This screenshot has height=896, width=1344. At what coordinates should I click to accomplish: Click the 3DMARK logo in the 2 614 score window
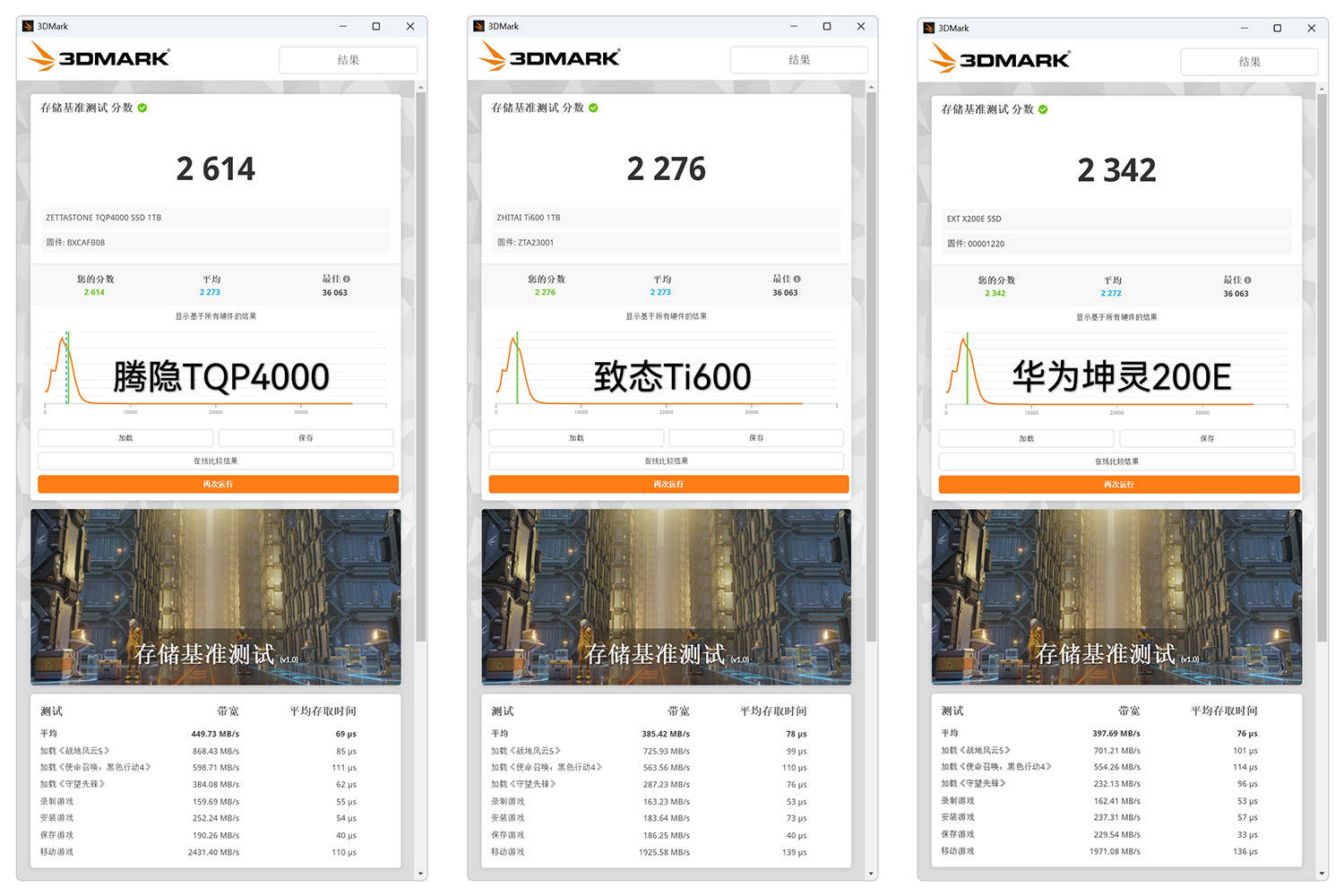[x=99, y=56]
